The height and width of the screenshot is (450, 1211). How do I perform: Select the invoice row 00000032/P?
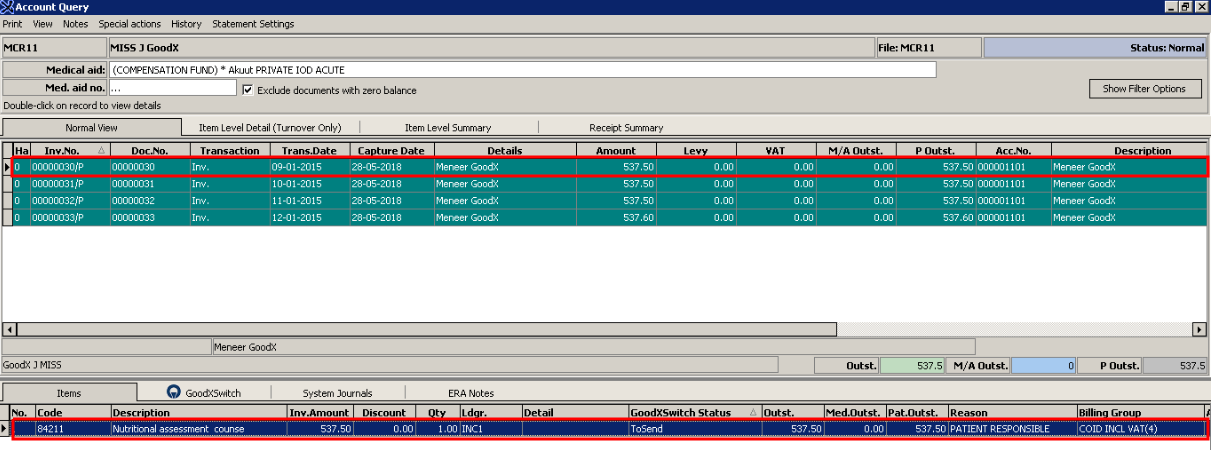(70, 201)
